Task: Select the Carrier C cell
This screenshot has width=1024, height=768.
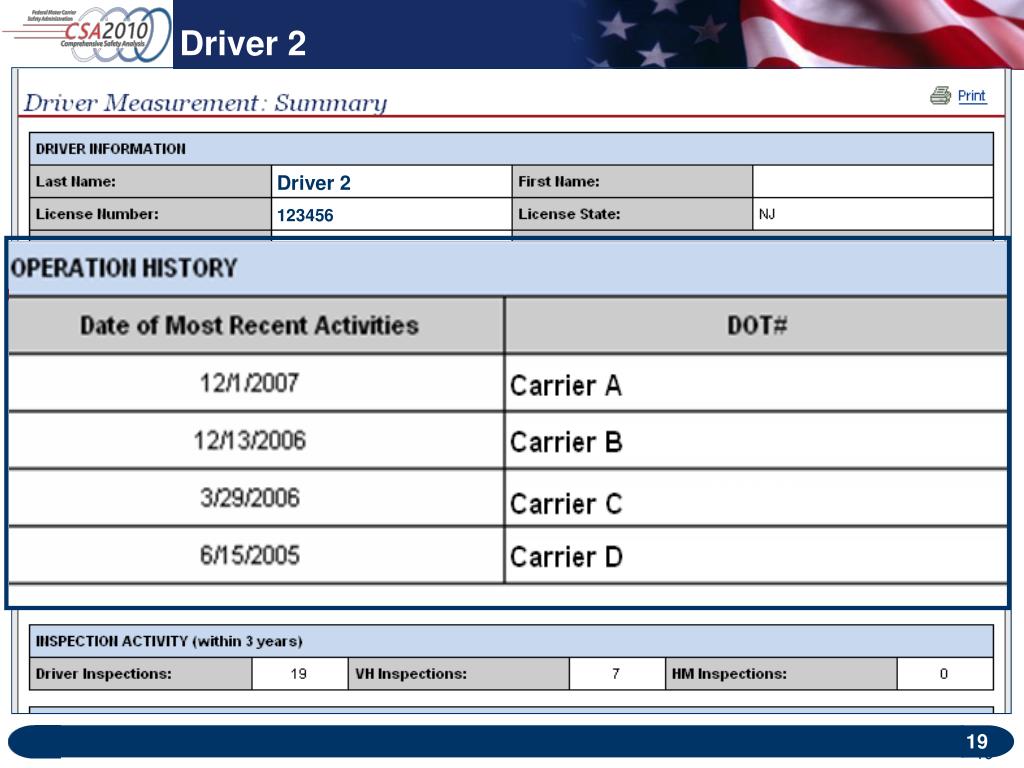Action: (756, 498)
